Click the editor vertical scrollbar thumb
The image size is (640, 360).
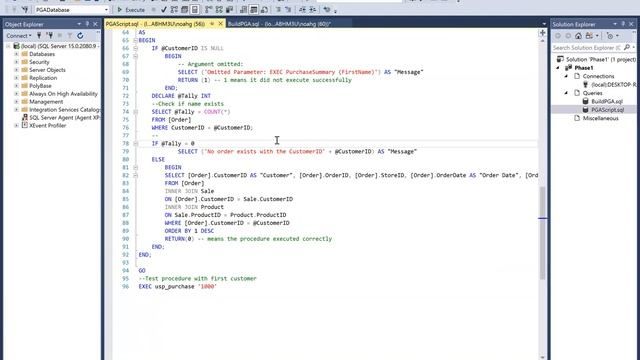point(542,233)
